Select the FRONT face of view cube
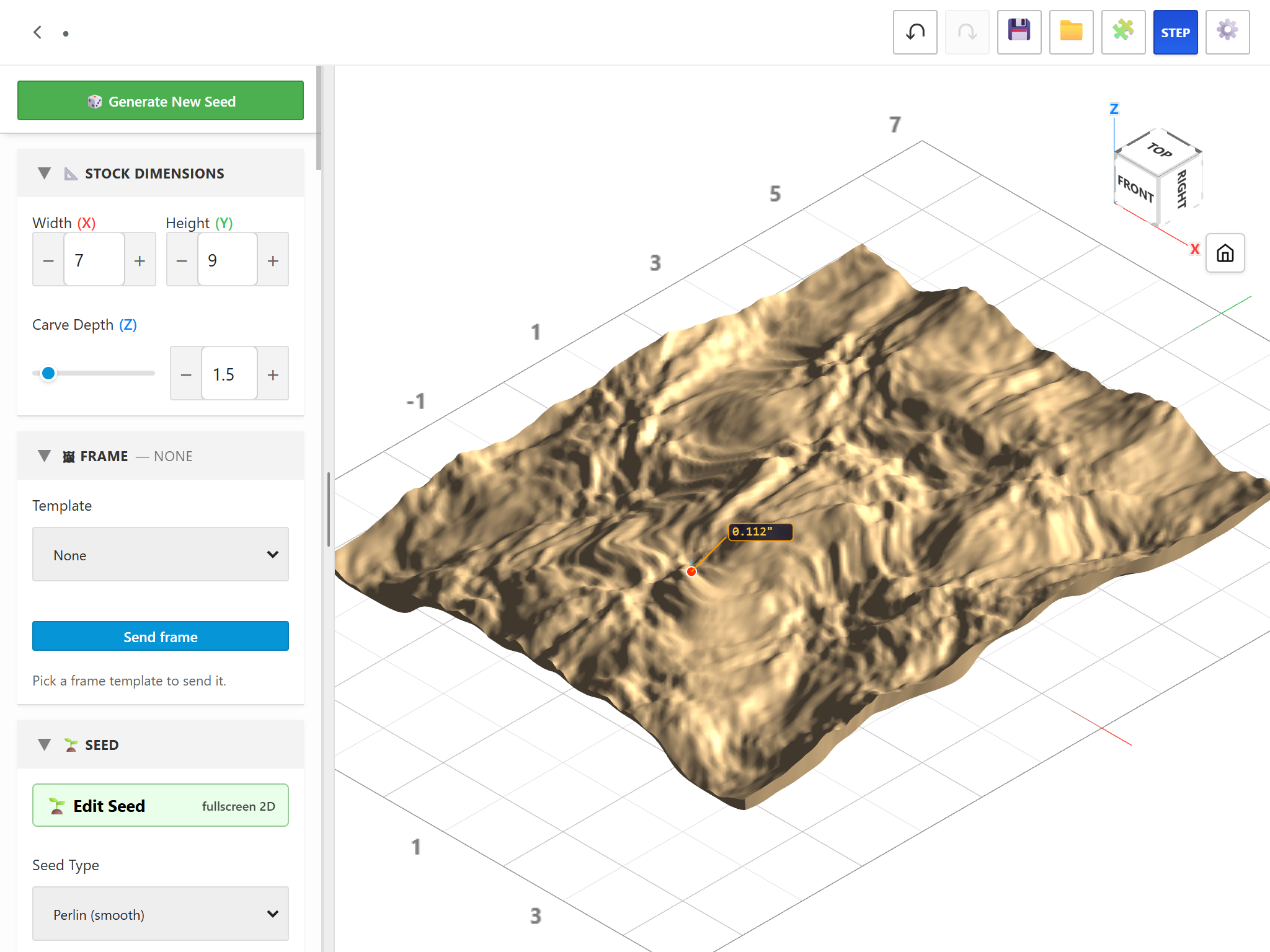 coord(1135,188)
